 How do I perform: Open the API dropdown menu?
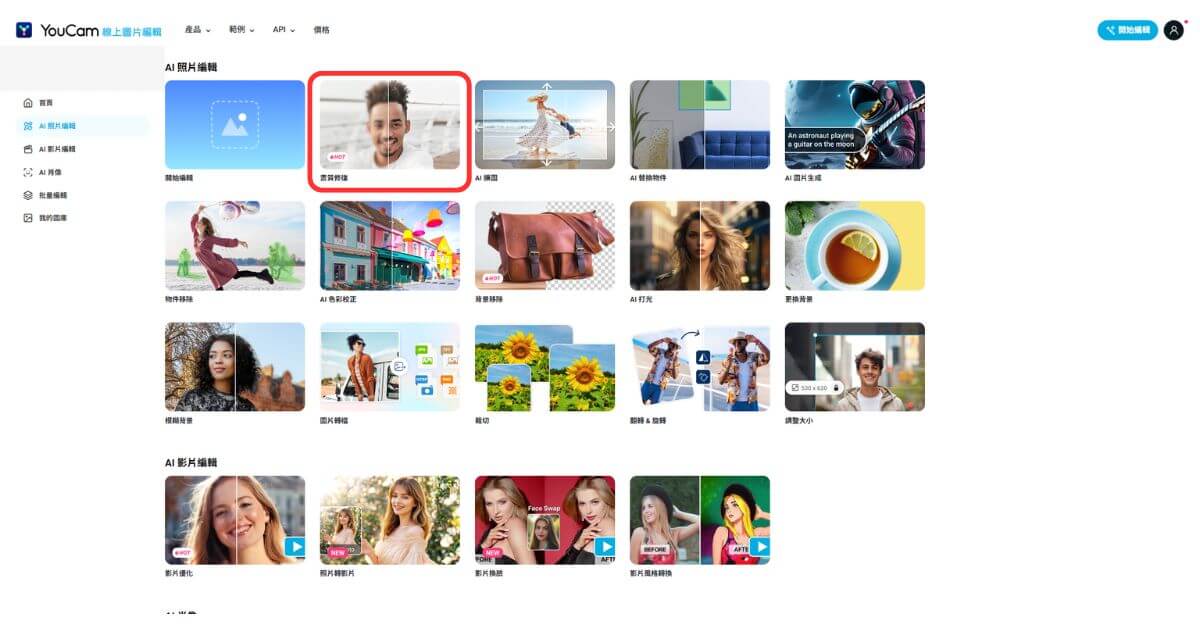point(284,30)
